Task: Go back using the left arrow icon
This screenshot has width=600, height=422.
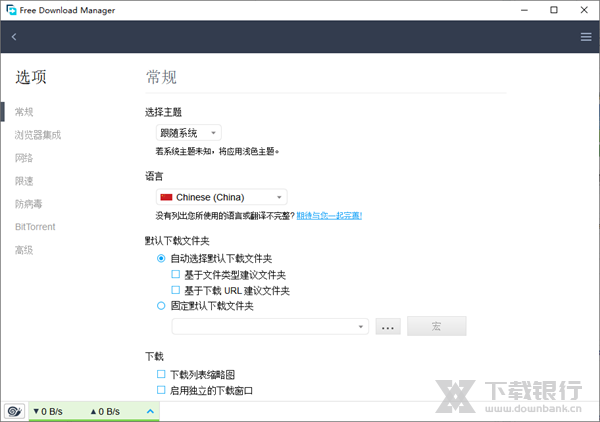Action: pyautogui.click(x=14, y=37)
